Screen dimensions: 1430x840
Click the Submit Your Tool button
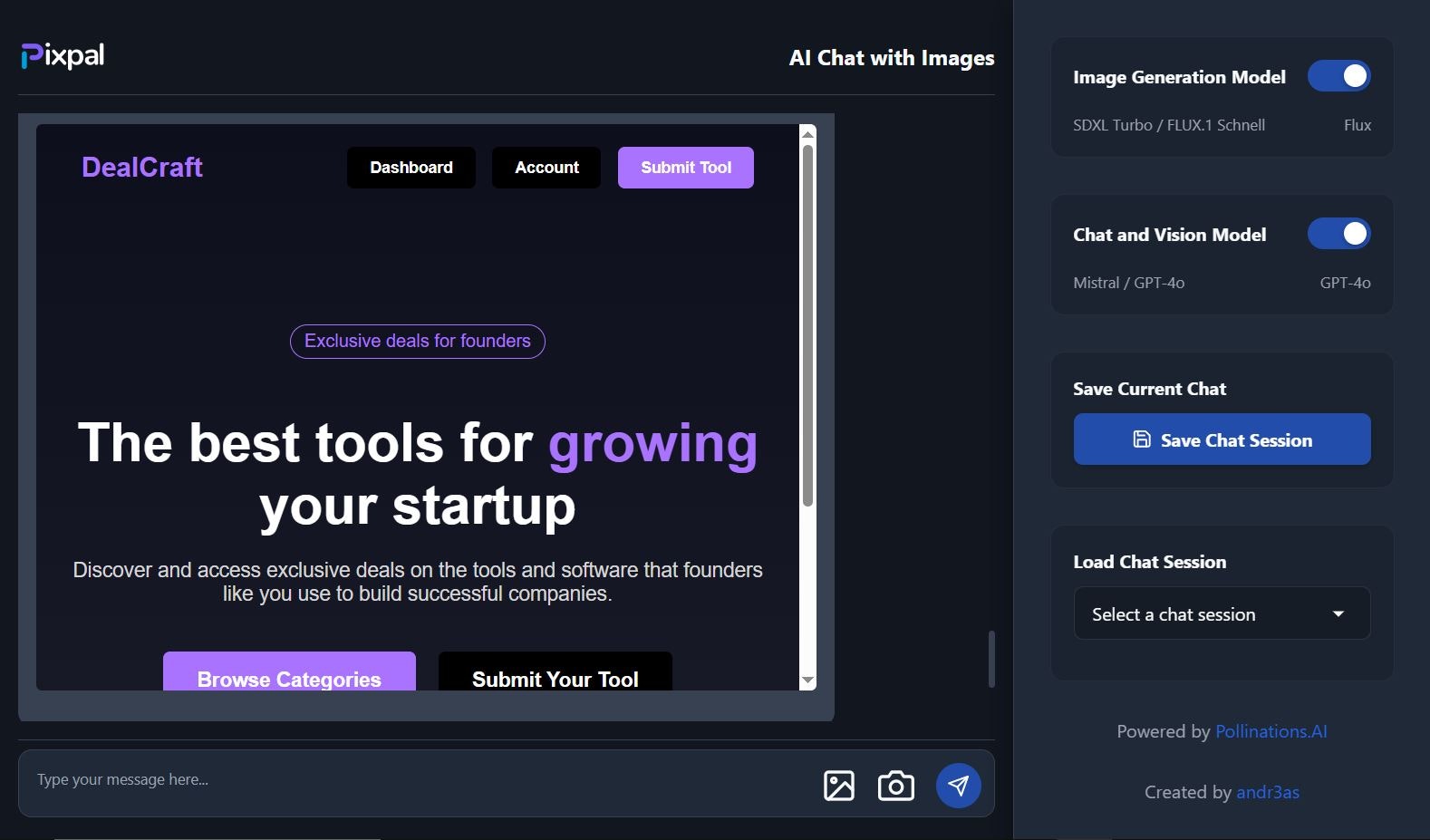[556, 671]
